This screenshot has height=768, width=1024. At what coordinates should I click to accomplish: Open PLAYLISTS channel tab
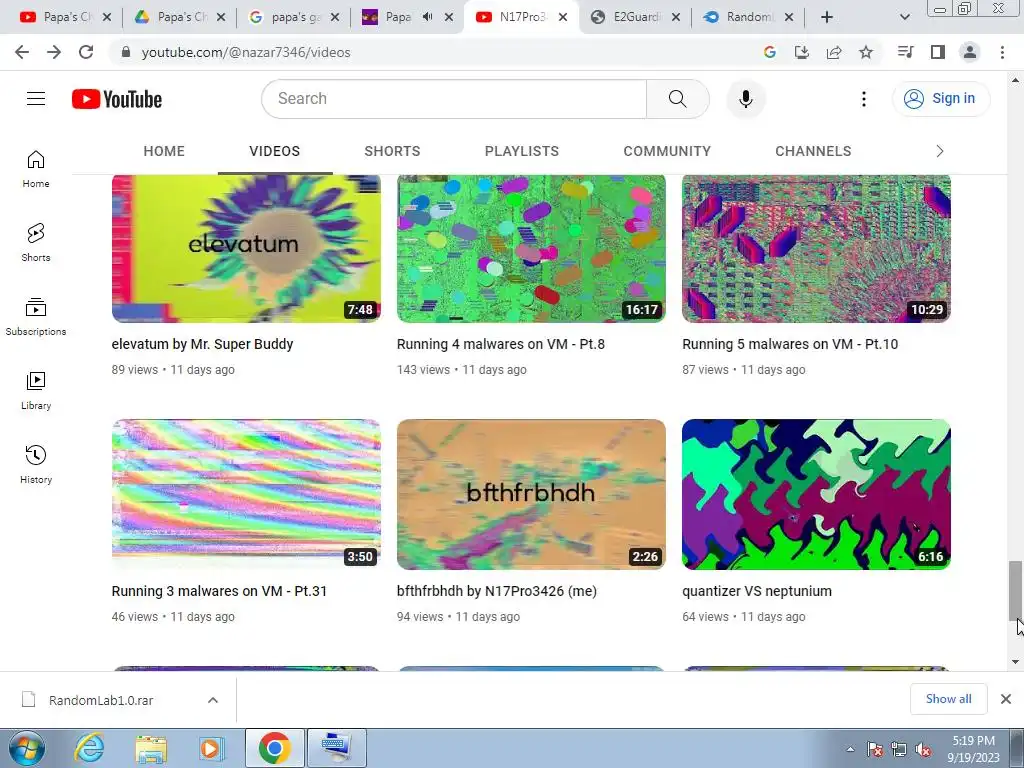coord(521,151)
